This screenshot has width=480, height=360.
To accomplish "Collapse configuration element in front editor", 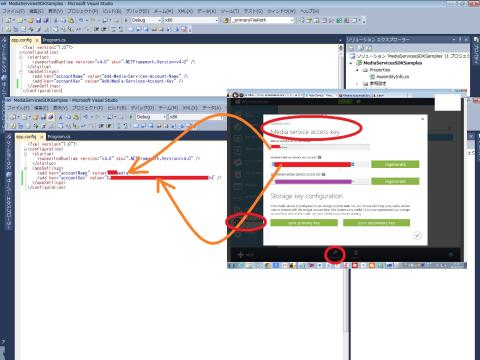I will [x=26, y=149].
